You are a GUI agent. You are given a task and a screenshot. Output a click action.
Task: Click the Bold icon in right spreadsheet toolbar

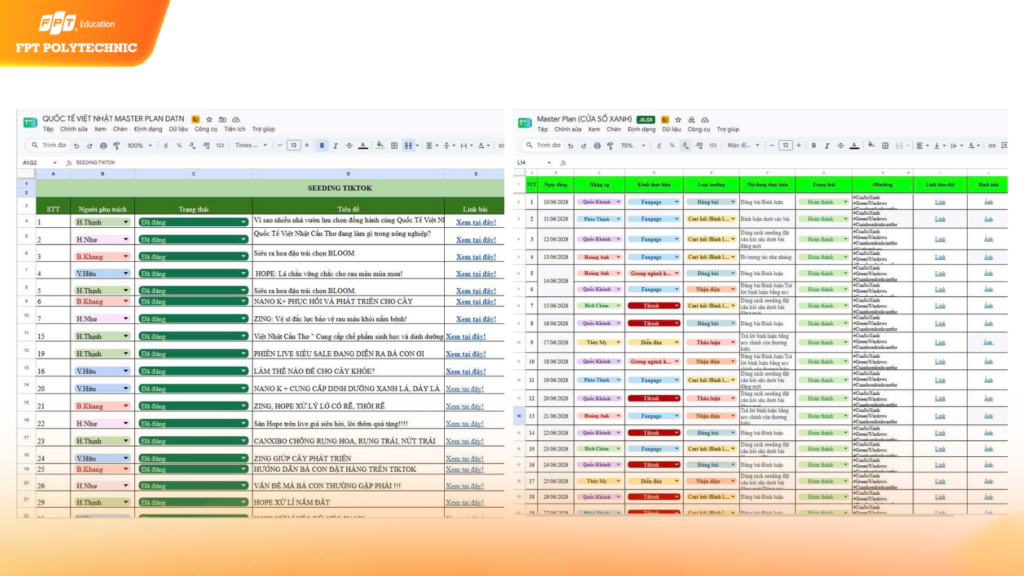814,146
